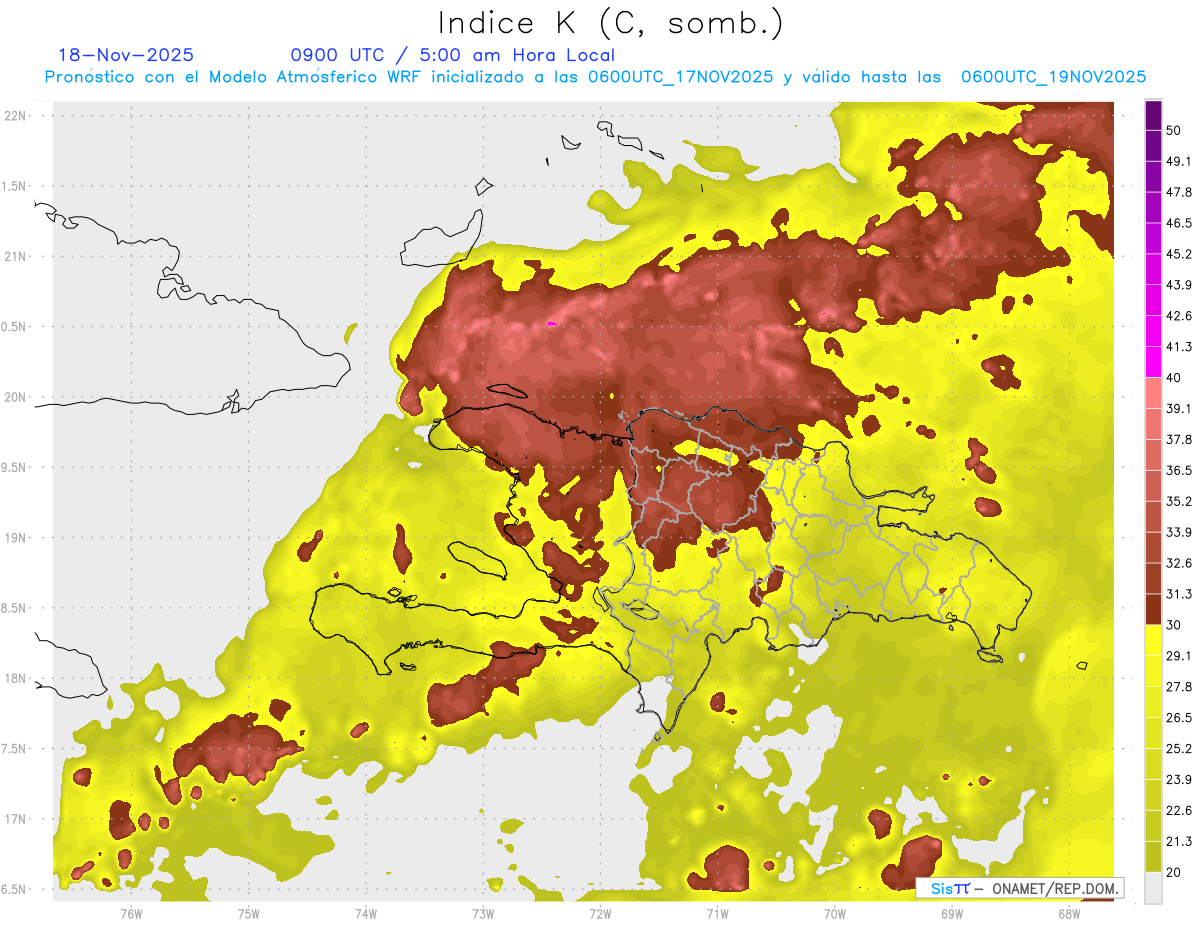Click the colorbar value '40'
The image size is (1200, 927).
point(1174,378)
